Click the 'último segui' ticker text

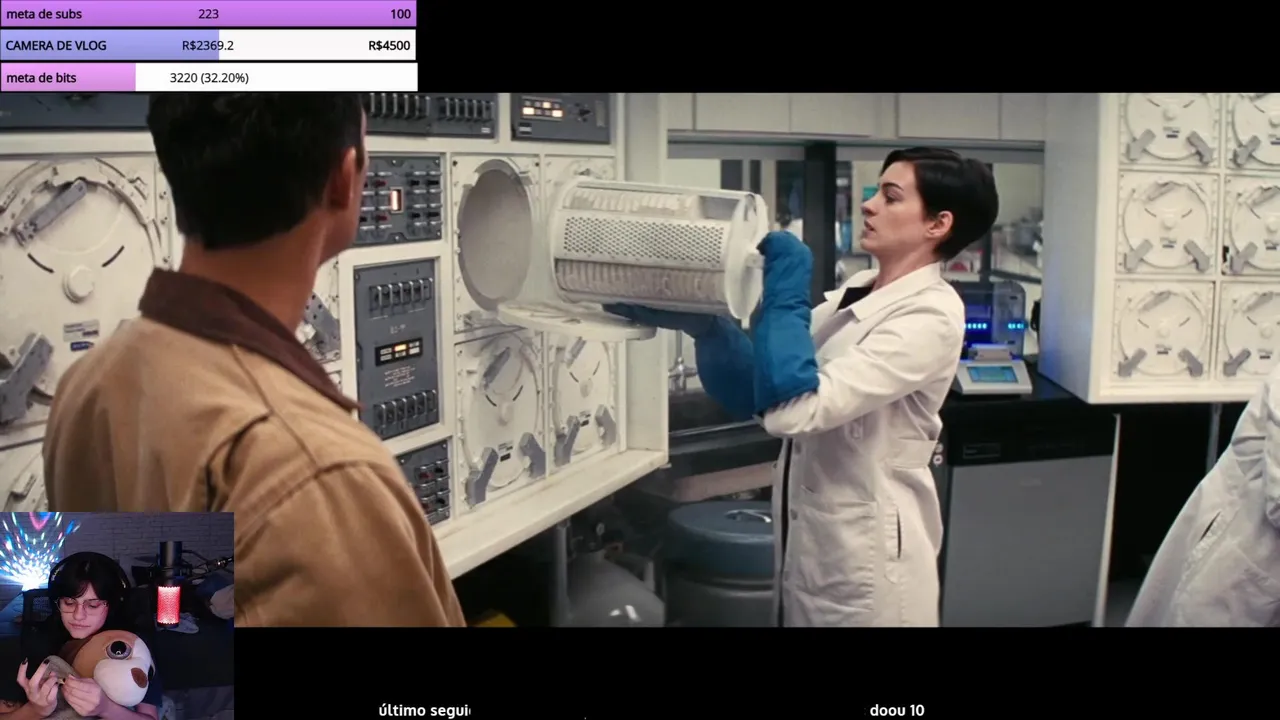[424, 710]
